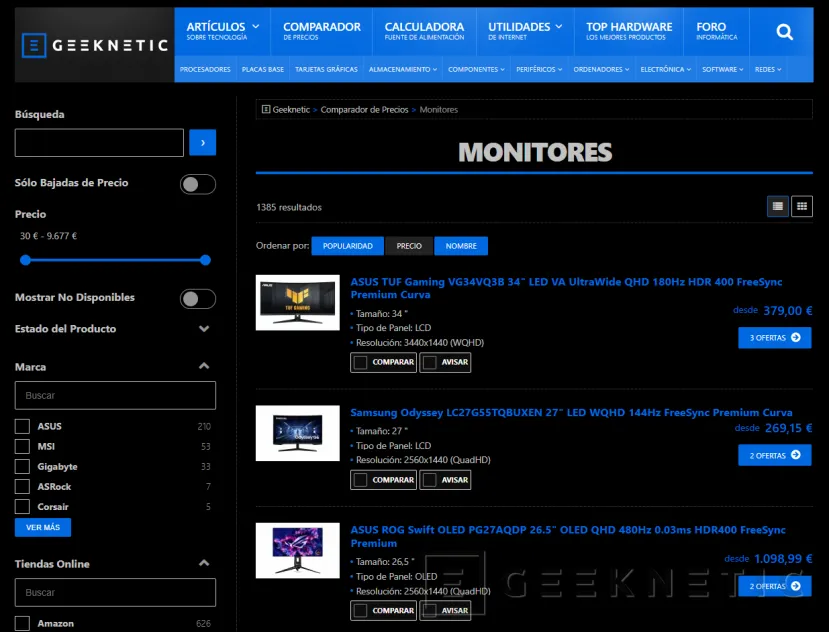829x632 pixels.
Task: Check the Gigabyte brand filter
Action: tap(22, 466)
